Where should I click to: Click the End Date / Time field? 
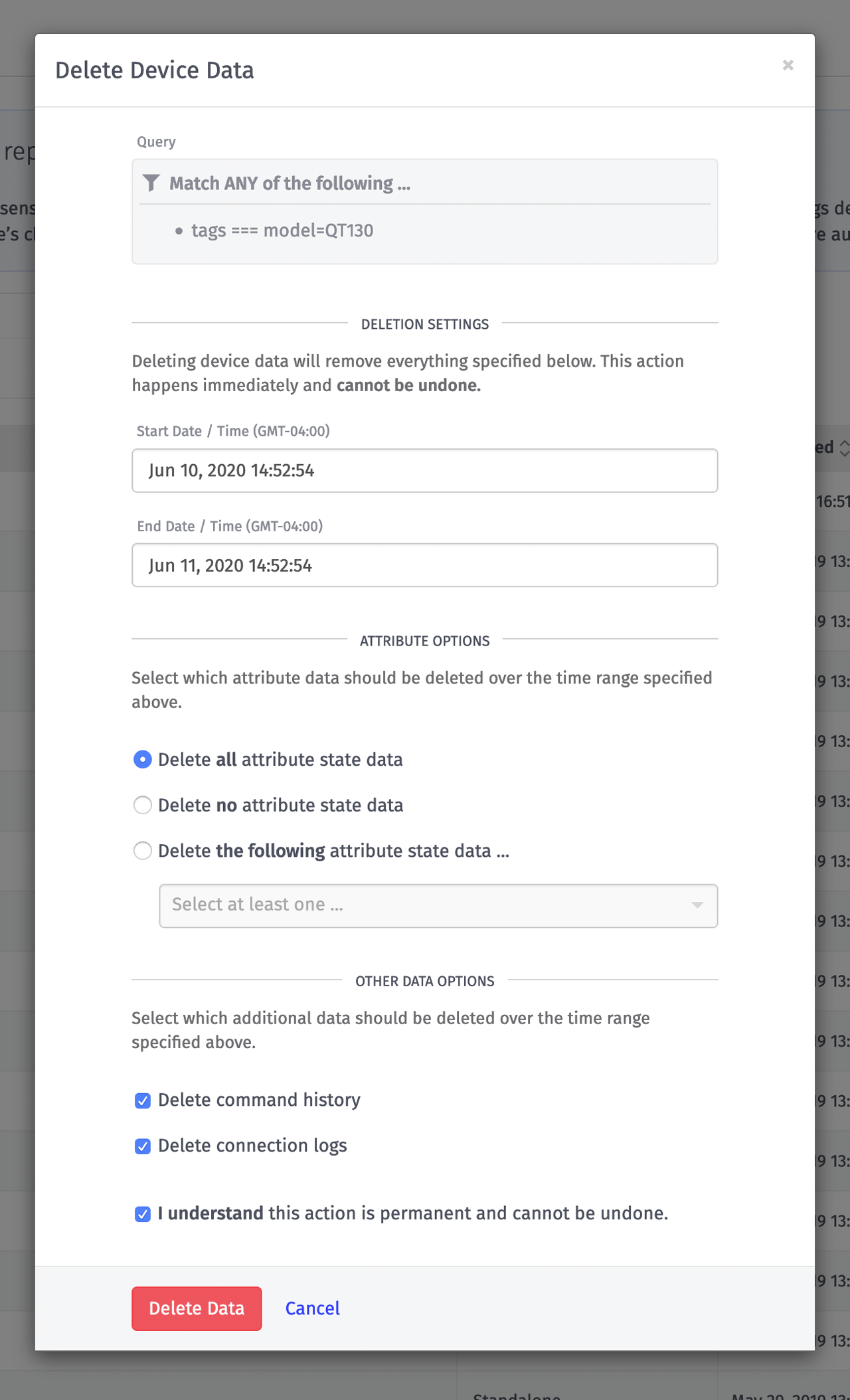tap(424, 565)
